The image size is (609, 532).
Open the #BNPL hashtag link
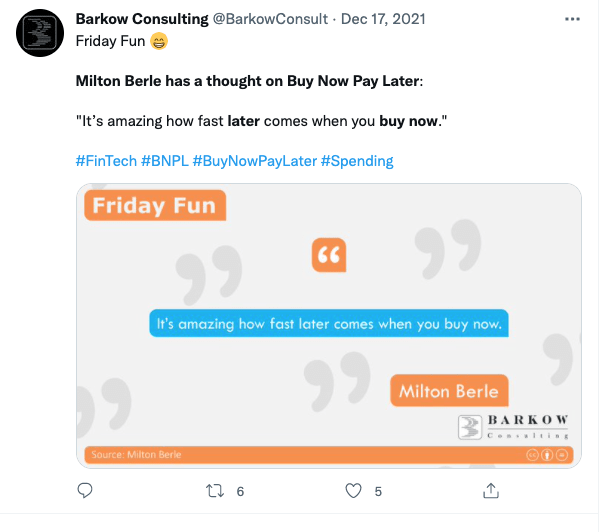pos(164,160)
